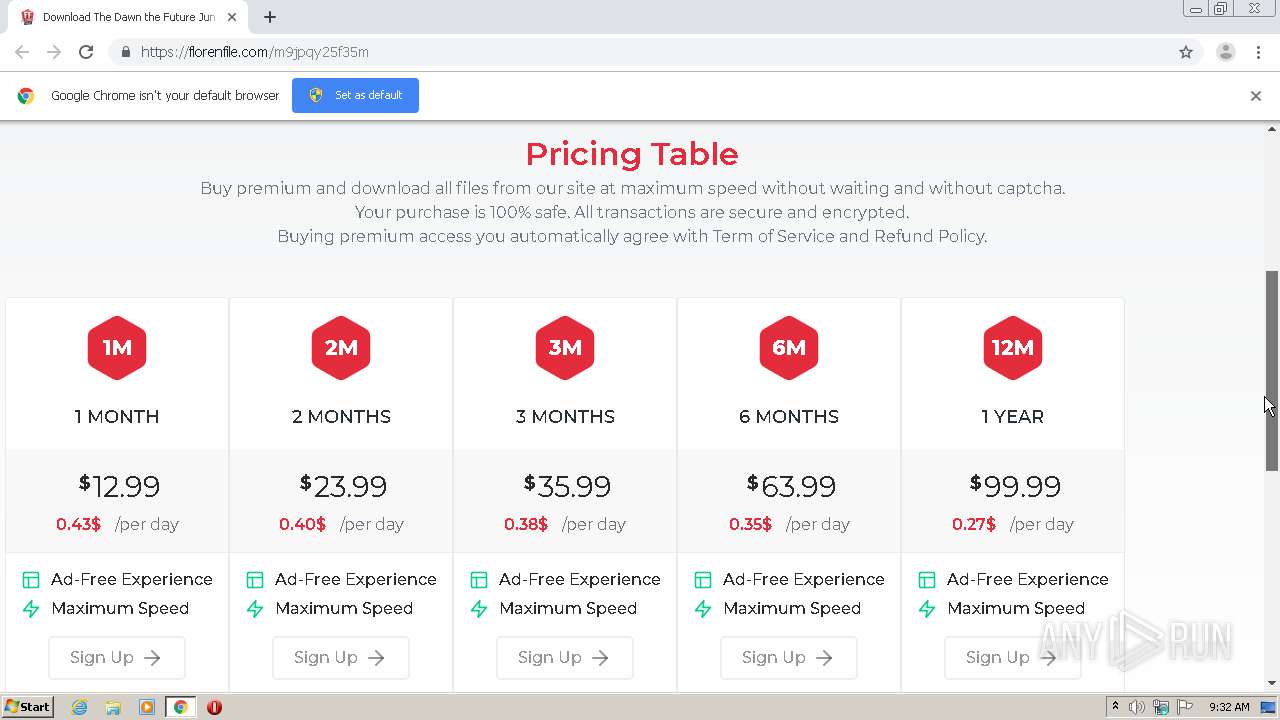Sign up for the 1 month plan

116,657
